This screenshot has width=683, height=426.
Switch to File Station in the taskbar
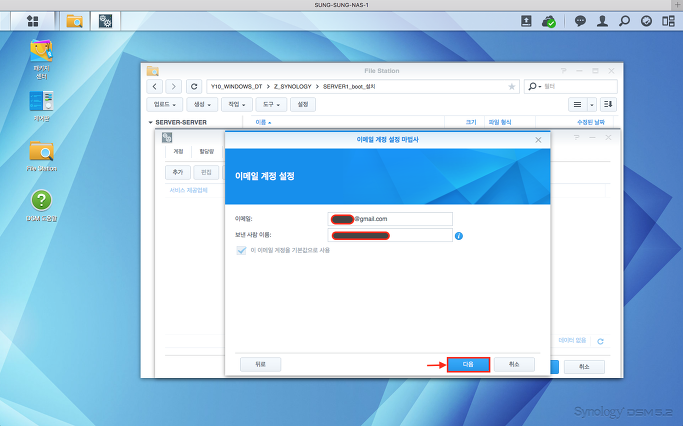click(x=74, y=21)
